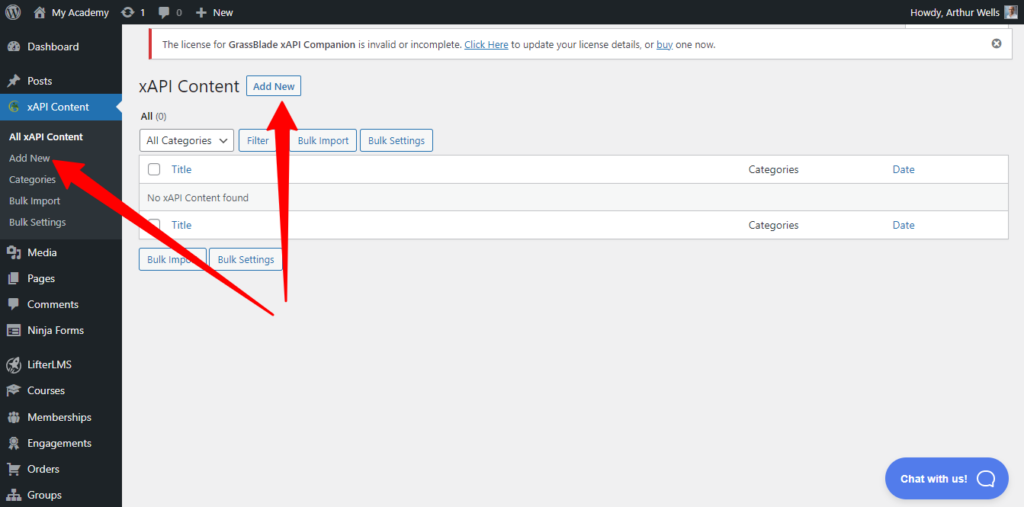
Task: Click the WordPress logo icon
Action: tap(13, 12)
